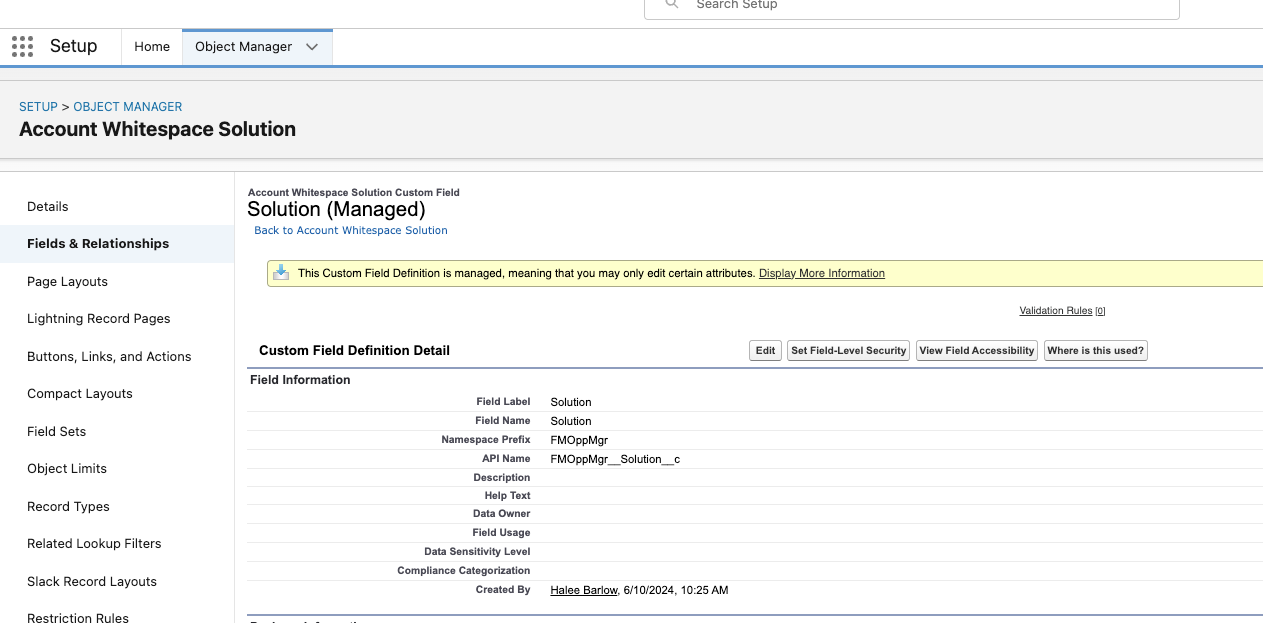Click the Edit button

(765, 351)
